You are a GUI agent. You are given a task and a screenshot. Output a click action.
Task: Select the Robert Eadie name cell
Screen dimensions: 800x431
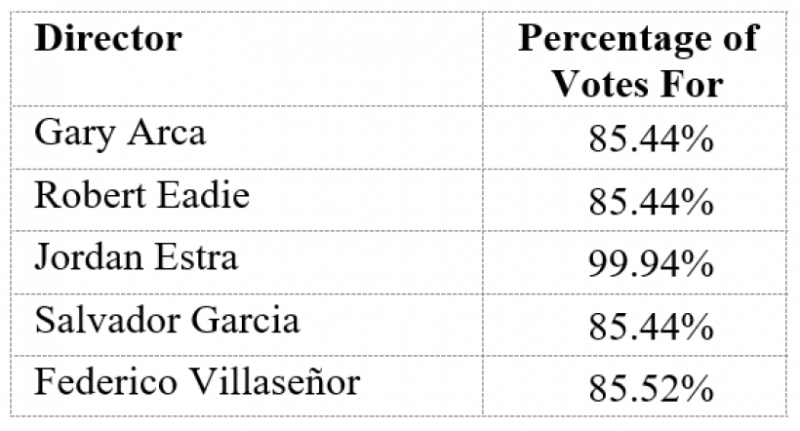pyautogui.click(x=141, y=196)
